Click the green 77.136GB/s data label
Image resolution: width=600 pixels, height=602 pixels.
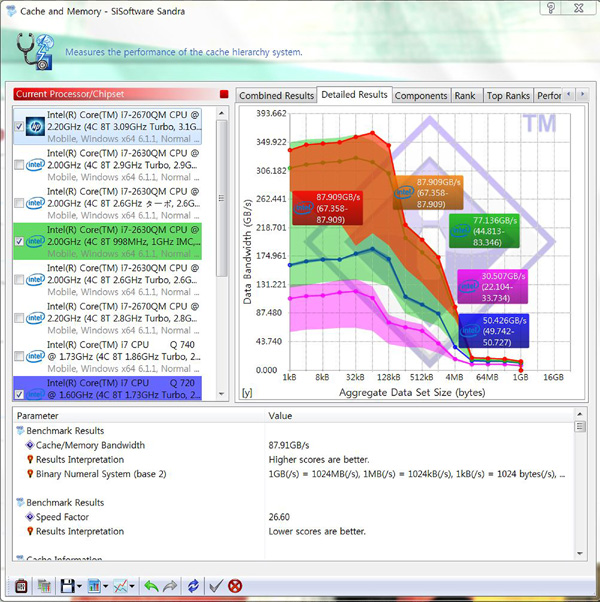pos(484,231)
